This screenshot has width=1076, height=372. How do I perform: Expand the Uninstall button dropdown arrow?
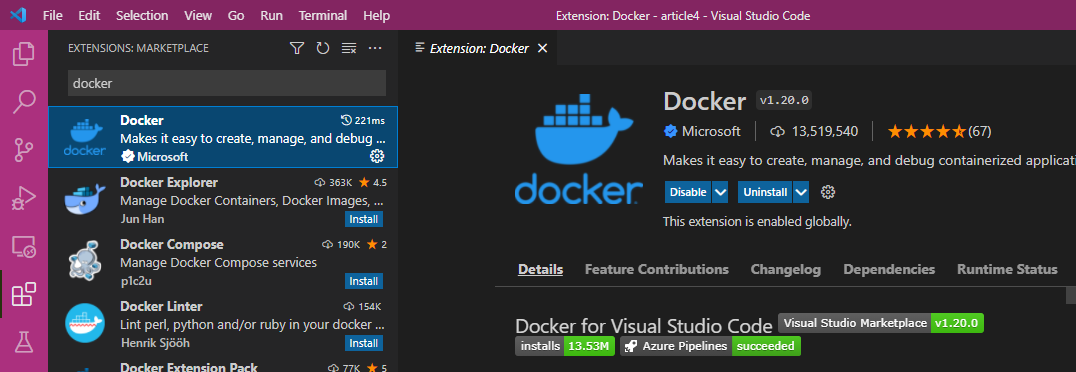click(802, 192)
